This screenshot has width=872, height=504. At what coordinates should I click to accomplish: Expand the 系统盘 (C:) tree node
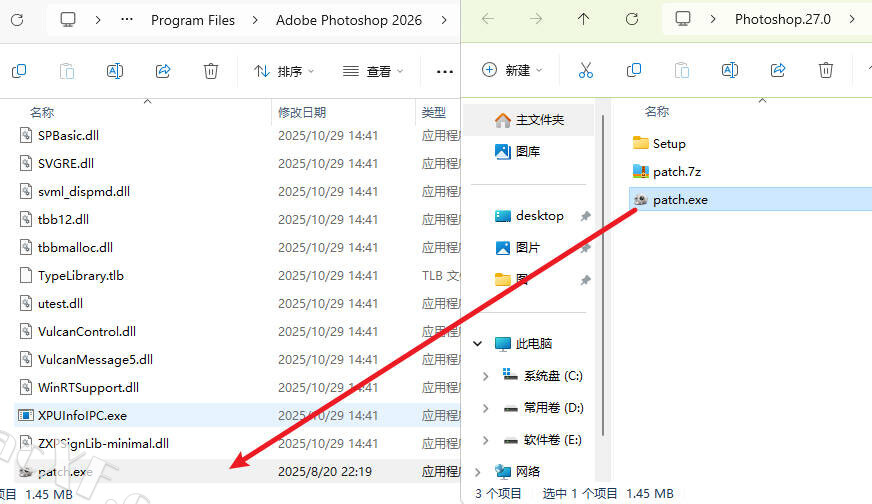tap(486, 376)
